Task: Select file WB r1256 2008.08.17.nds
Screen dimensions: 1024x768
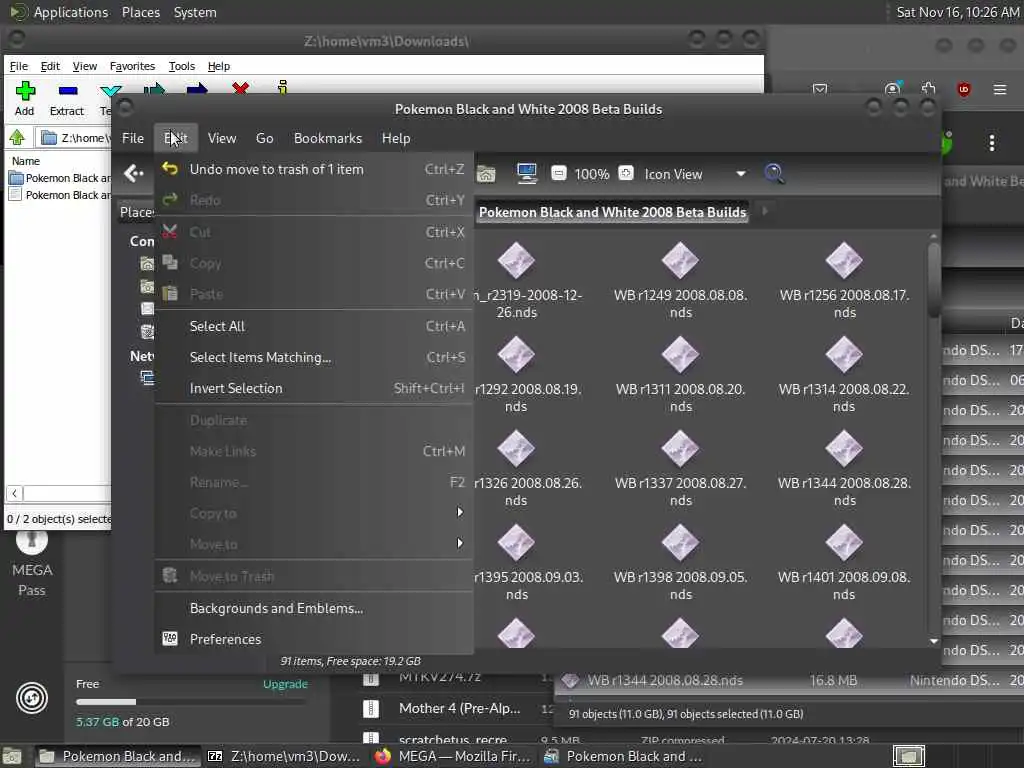Action: coord(844,281)
